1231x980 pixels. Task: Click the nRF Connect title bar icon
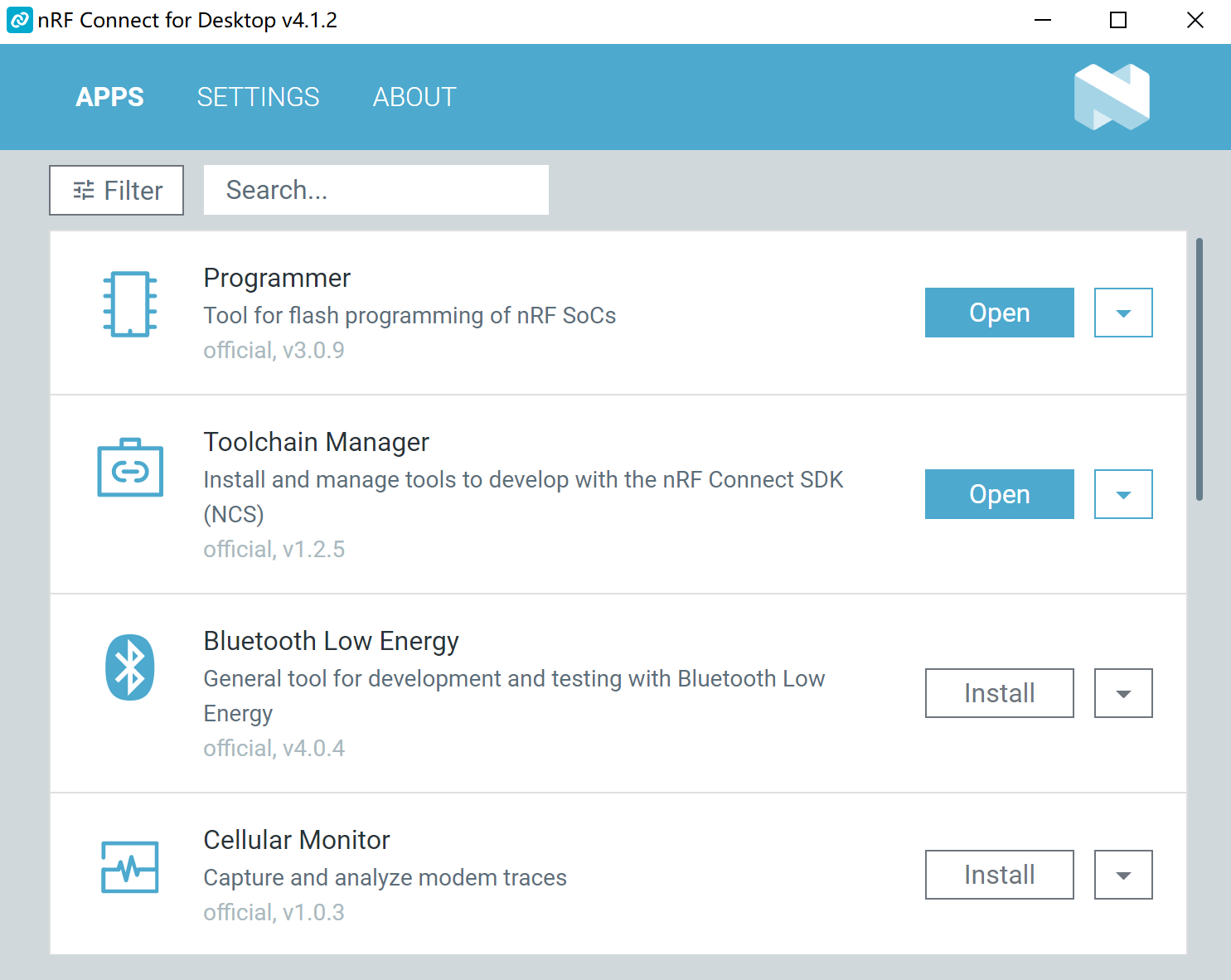19,20
